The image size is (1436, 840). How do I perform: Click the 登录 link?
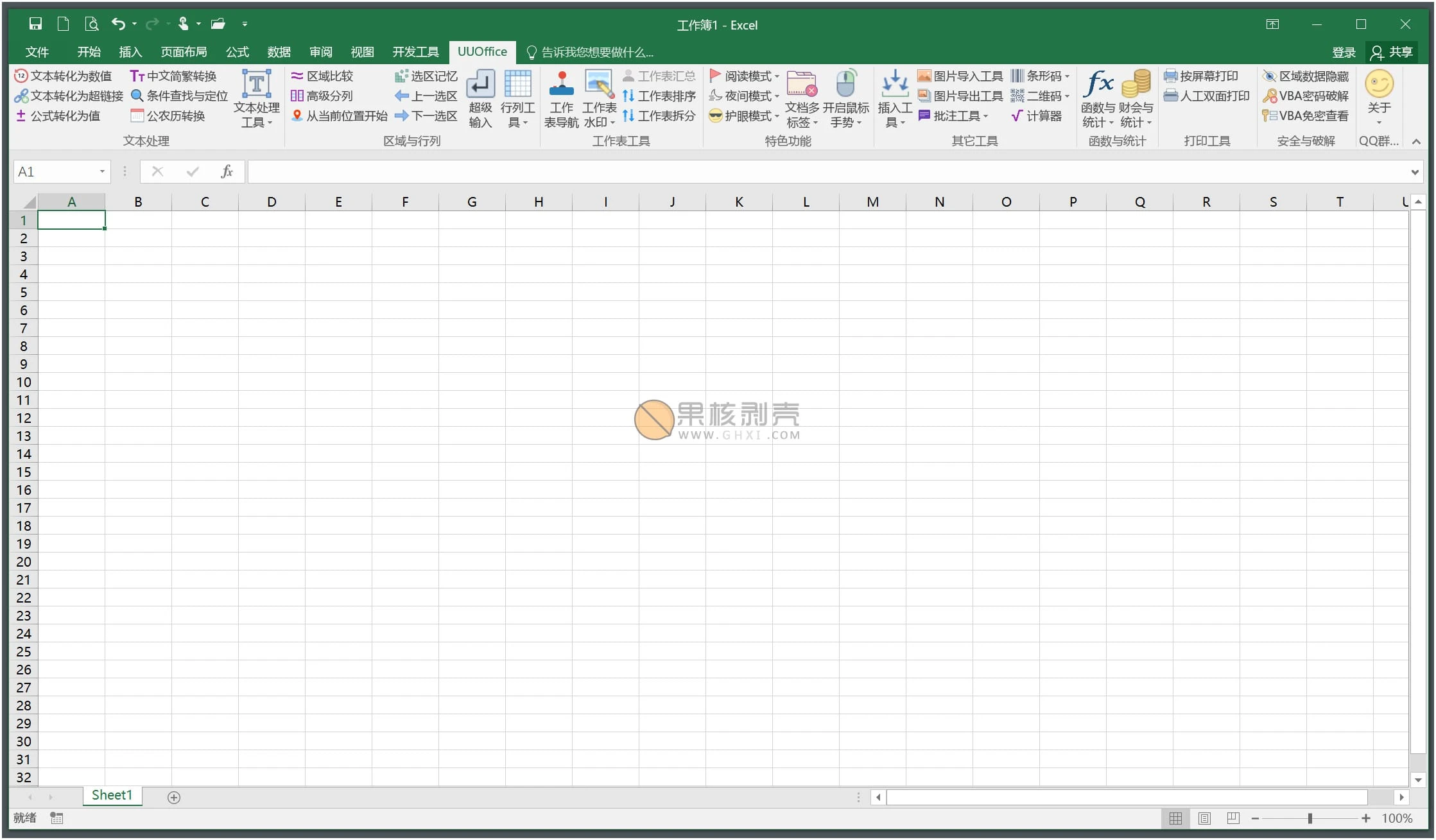[x=1344, y=52]
